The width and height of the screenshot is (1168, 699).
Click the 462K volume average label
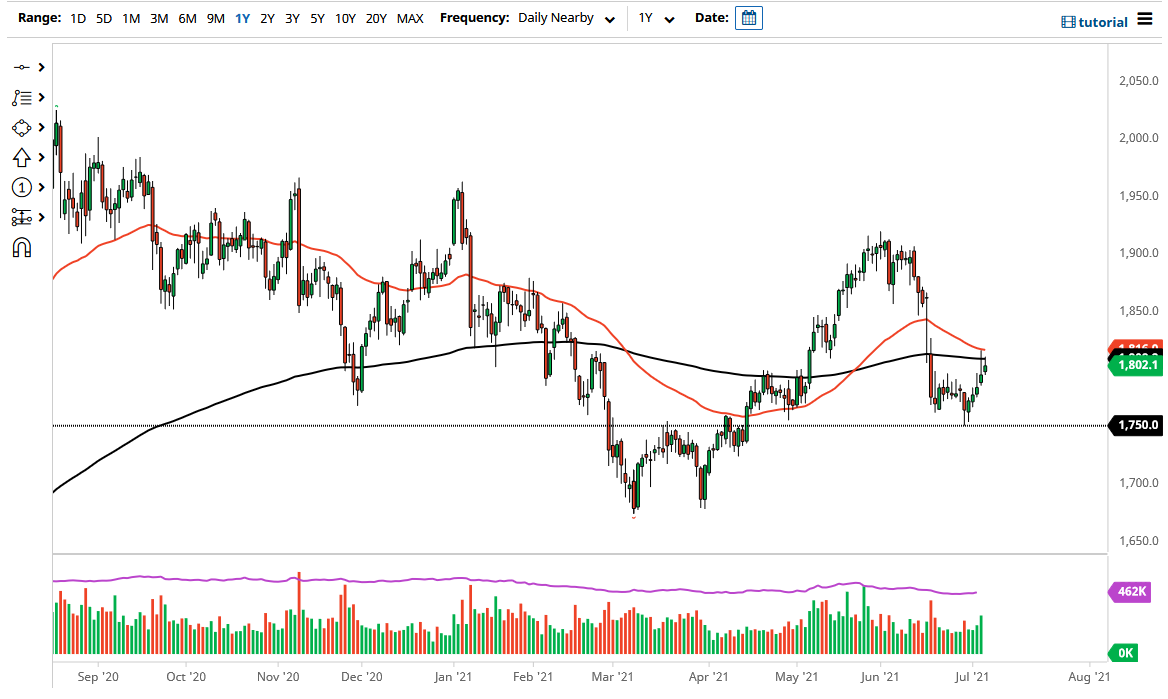coord(1130,592)
